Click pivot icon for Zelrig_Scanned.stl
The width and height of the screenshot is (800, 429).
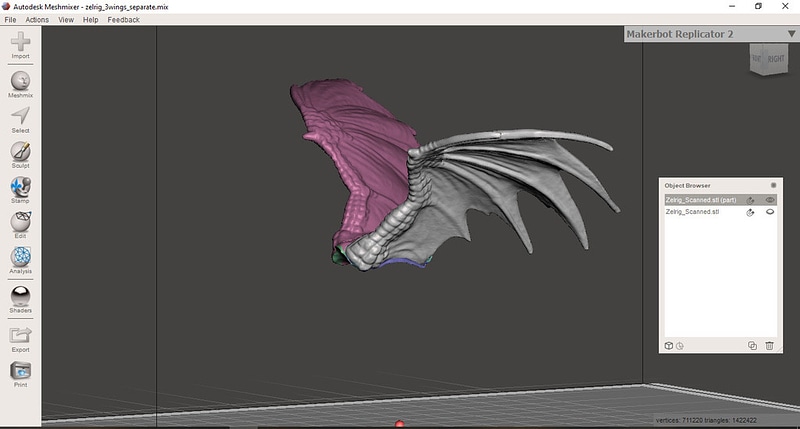750,212
